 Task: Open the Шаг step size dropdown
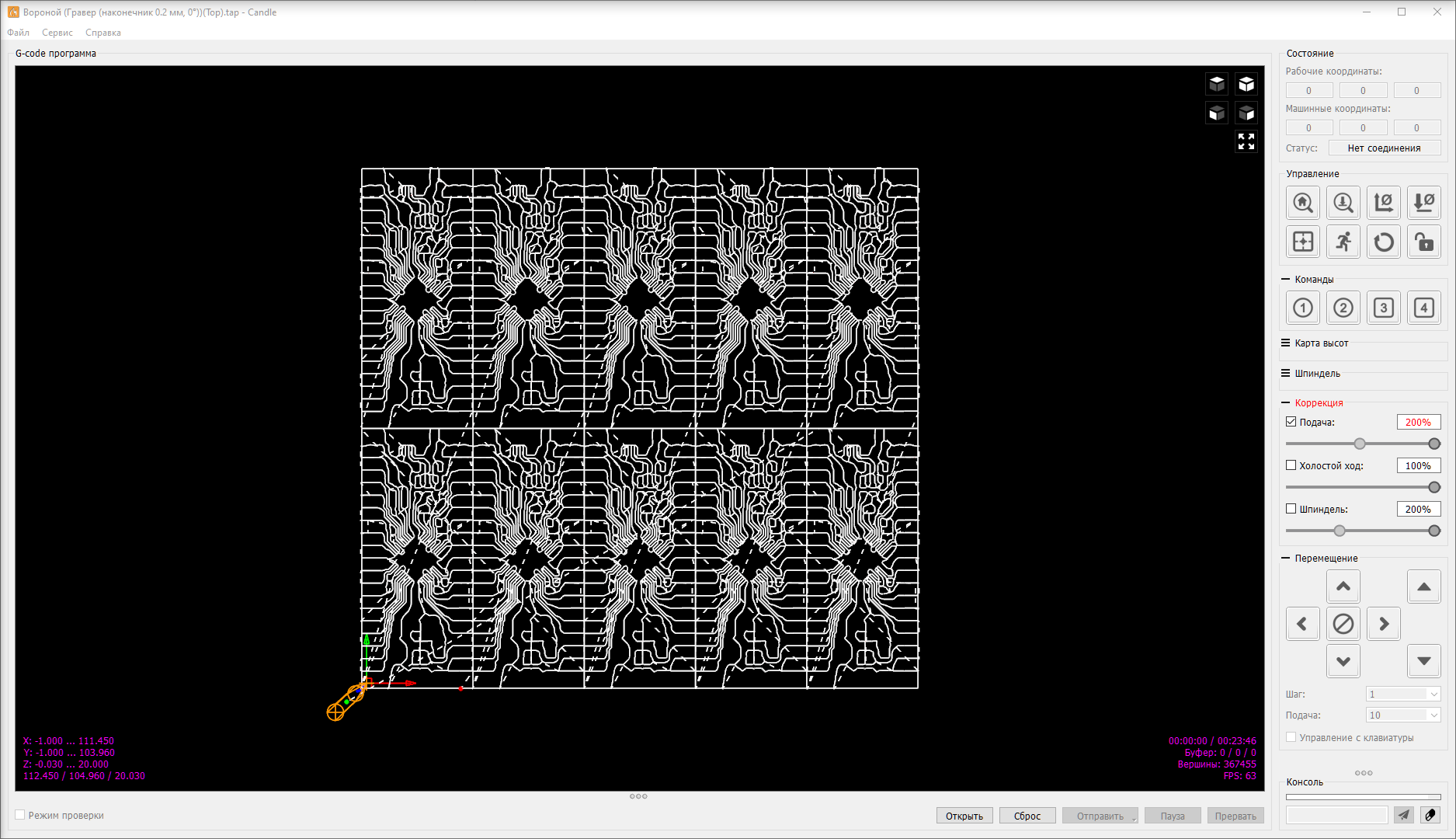pyautogui.click(x=1404, y=694)
